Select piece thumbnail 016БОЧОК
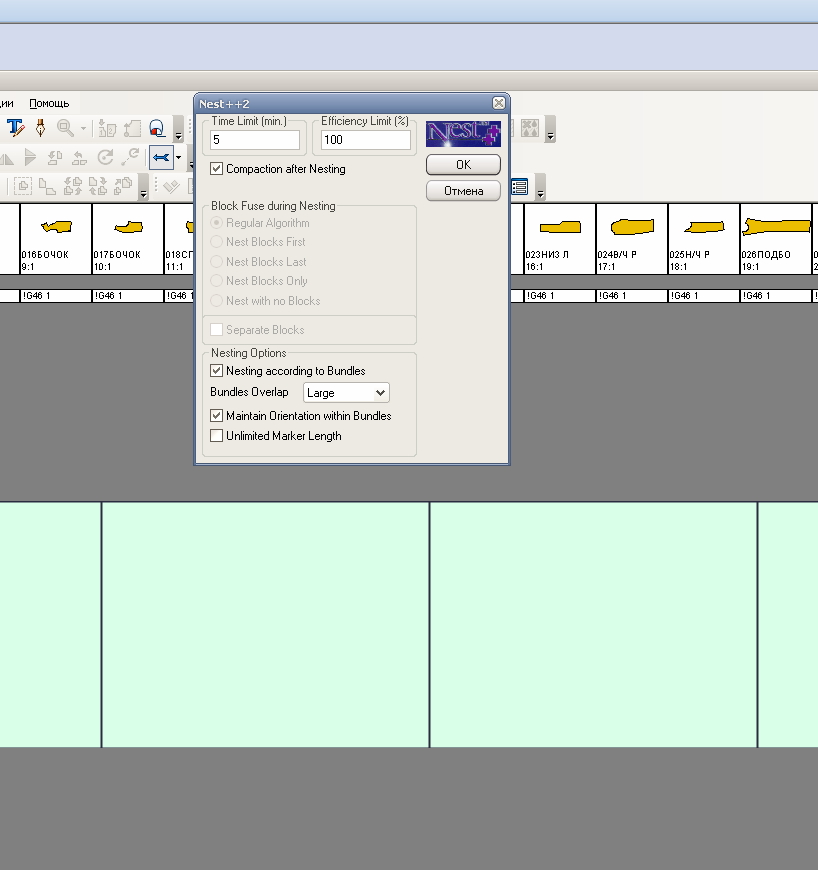This screenshot has width=818, height=870. click(x=55, y=239)
